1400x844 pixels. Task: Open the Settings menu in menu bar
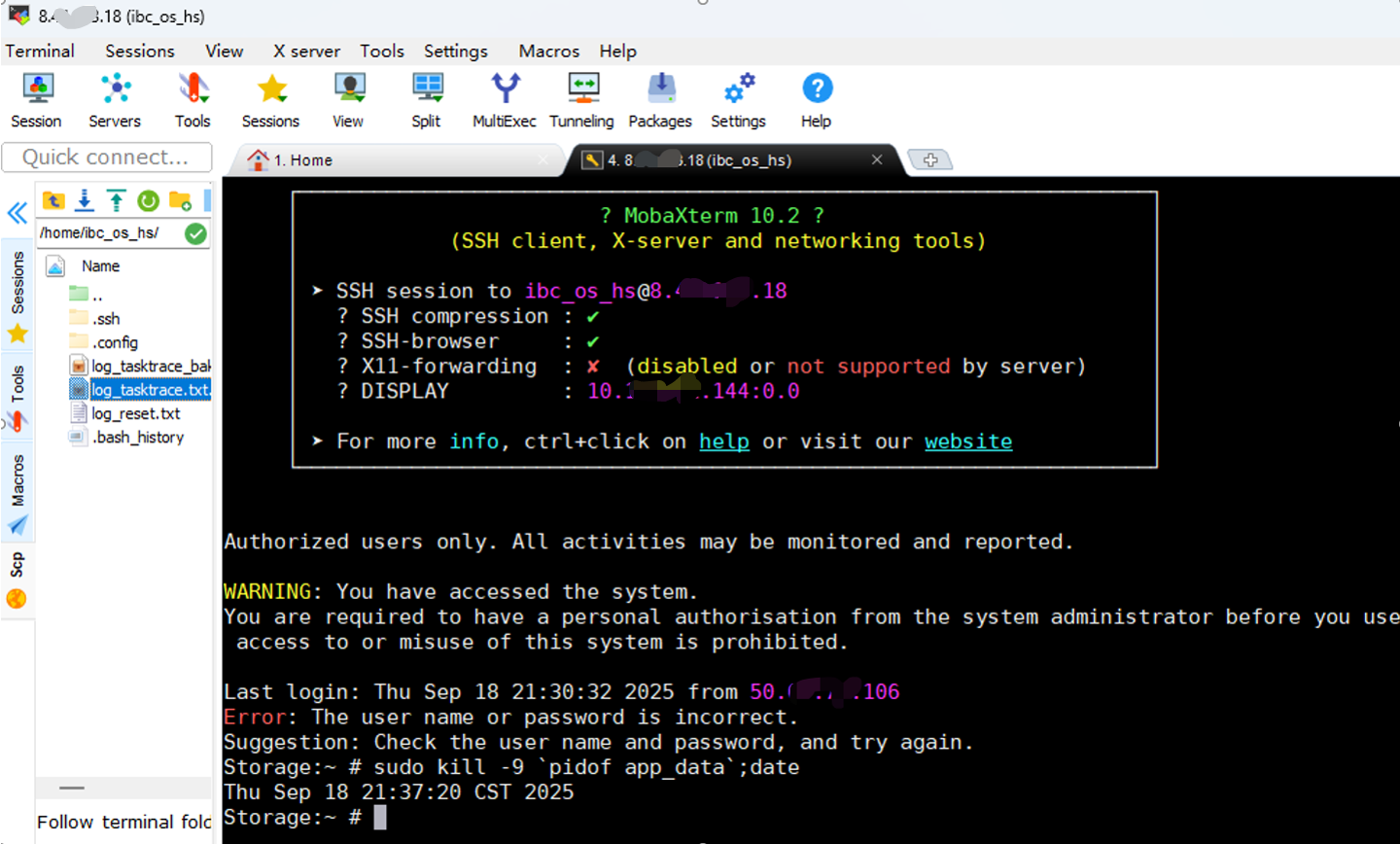tap(456, 52)
